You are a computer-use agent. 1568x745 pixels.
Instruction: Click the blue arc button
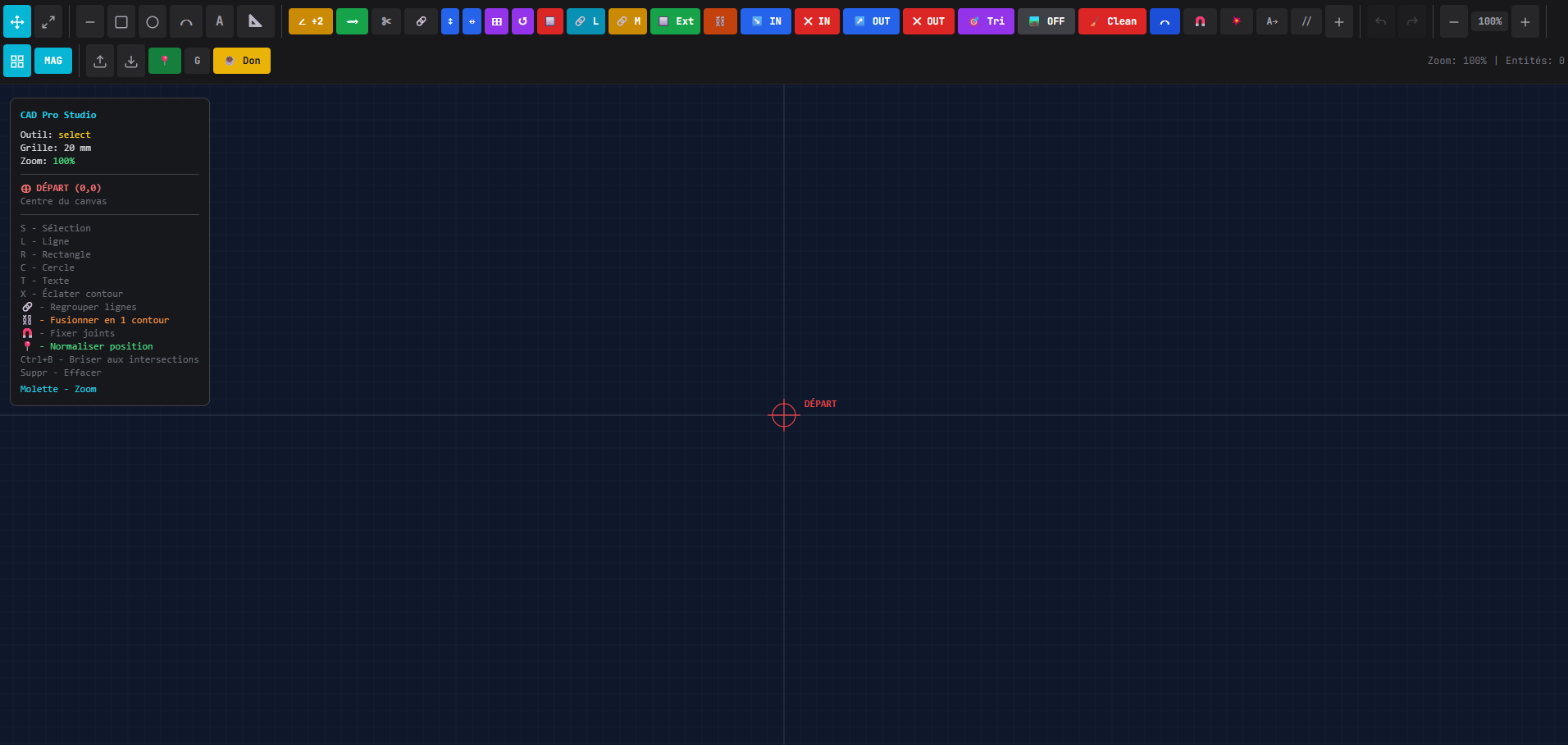point(1165,21)
